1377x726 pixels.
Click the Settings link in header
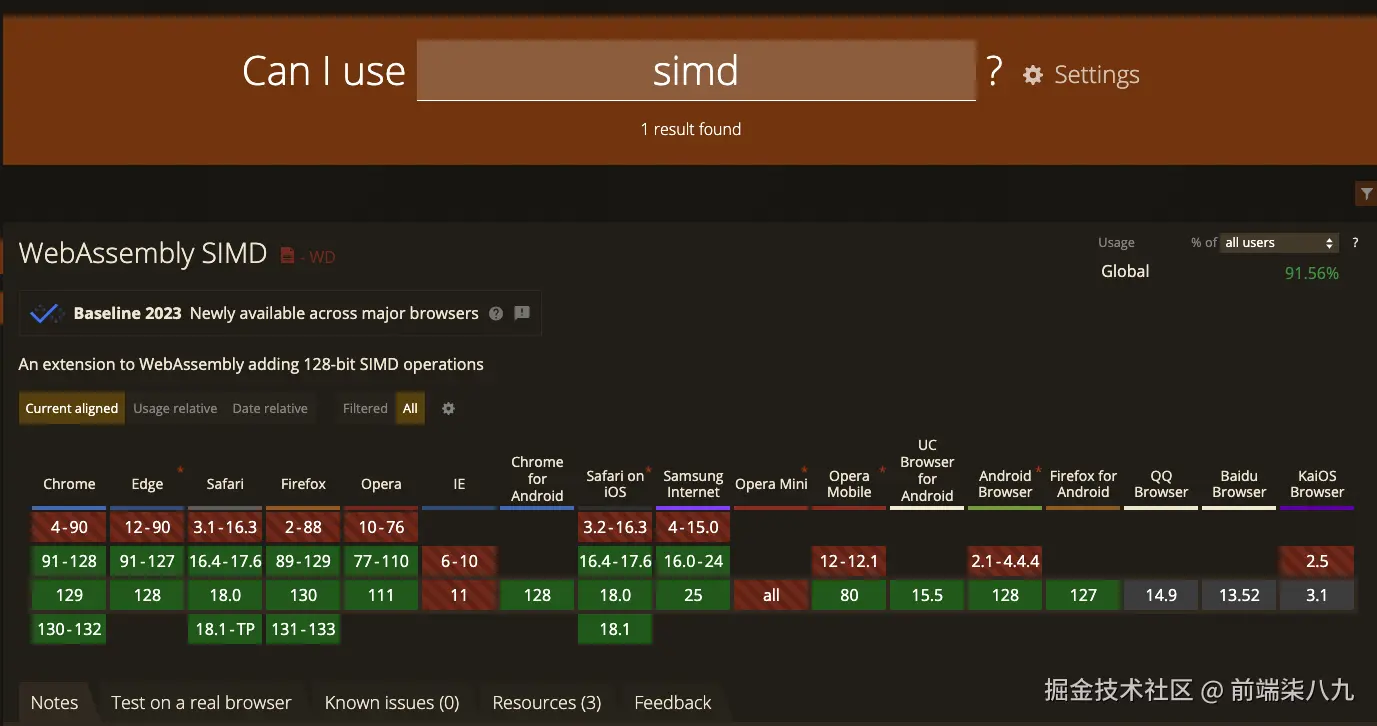tap(1097, 75)
